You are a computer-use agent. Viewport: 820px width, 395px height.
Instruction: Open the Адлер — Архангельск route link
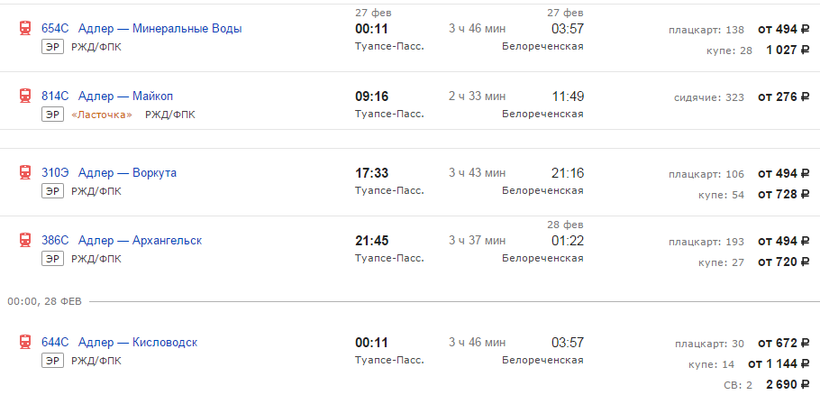pos(140,241)
